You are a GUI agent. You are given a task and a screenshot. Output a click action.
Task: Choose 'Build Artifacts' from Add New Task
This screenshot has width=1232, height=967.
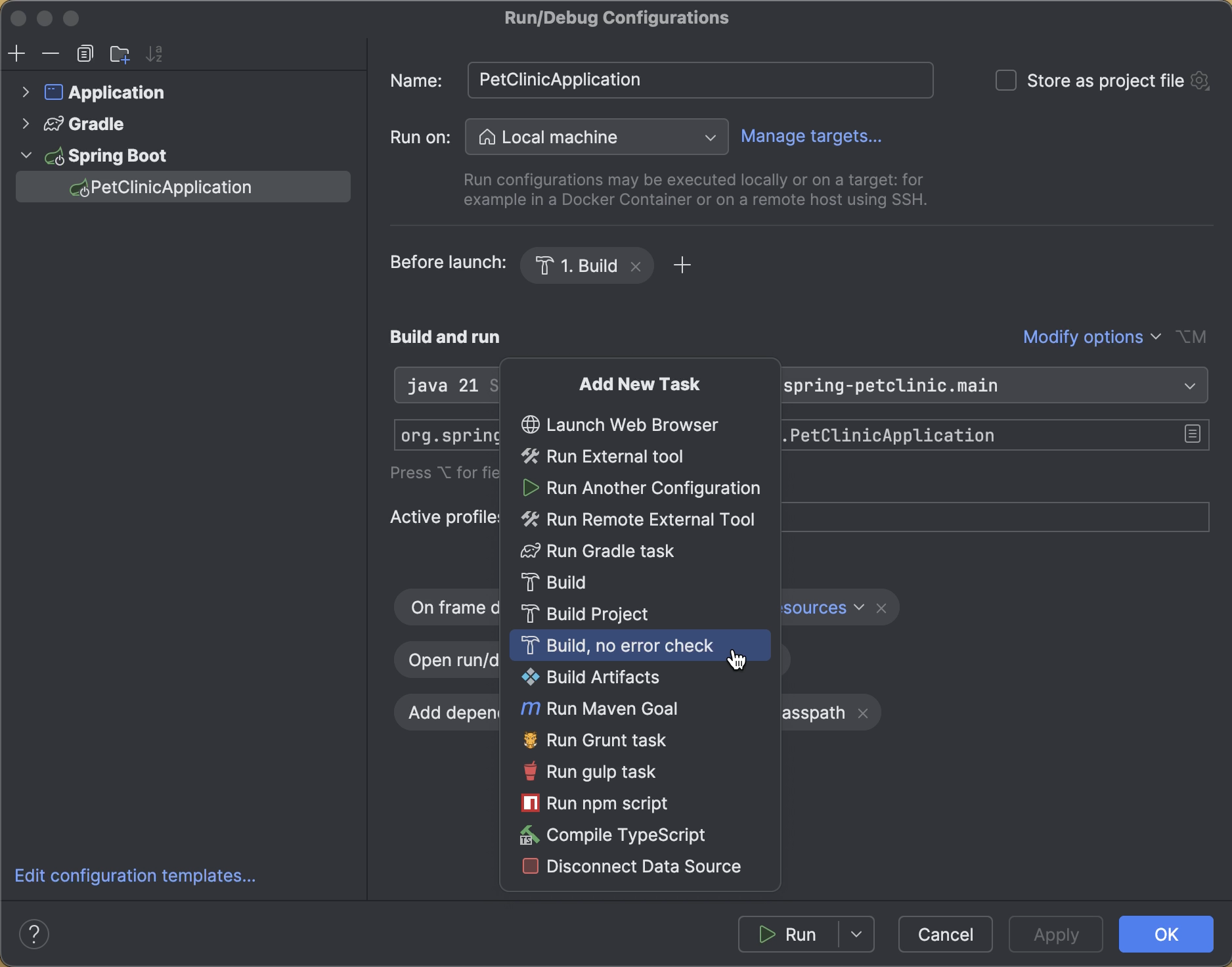pyautogui.click(x=602, y=677)
